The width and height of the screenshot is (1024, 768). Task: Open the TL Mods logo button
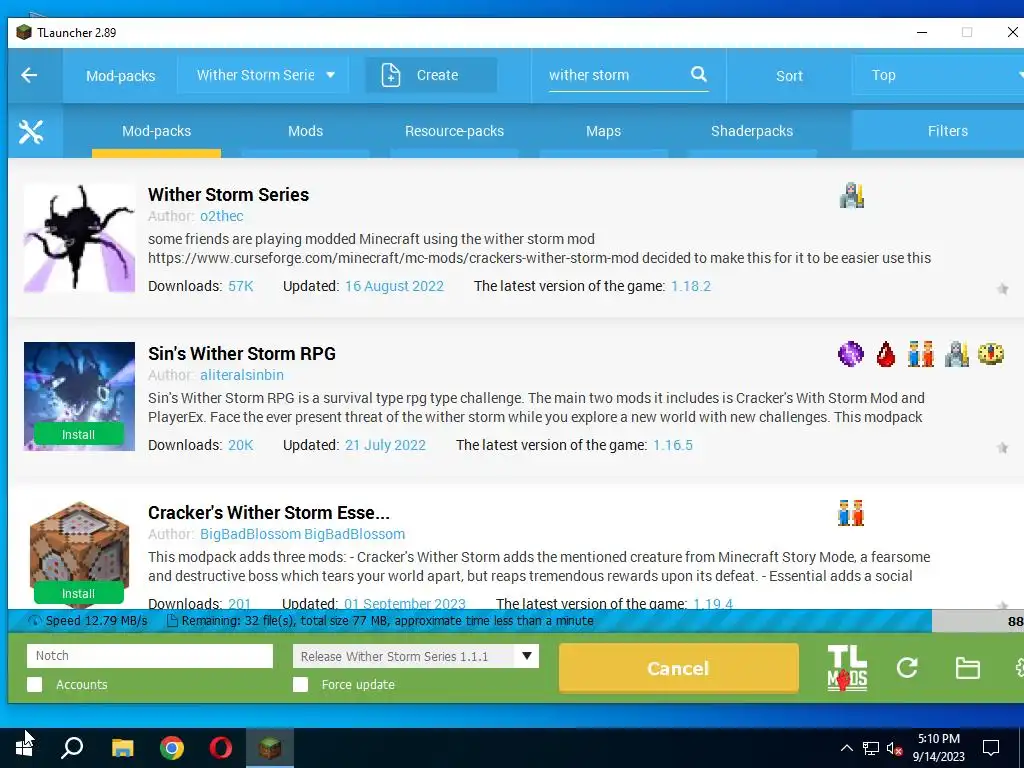pyautogui.click(x=847, y=668)
